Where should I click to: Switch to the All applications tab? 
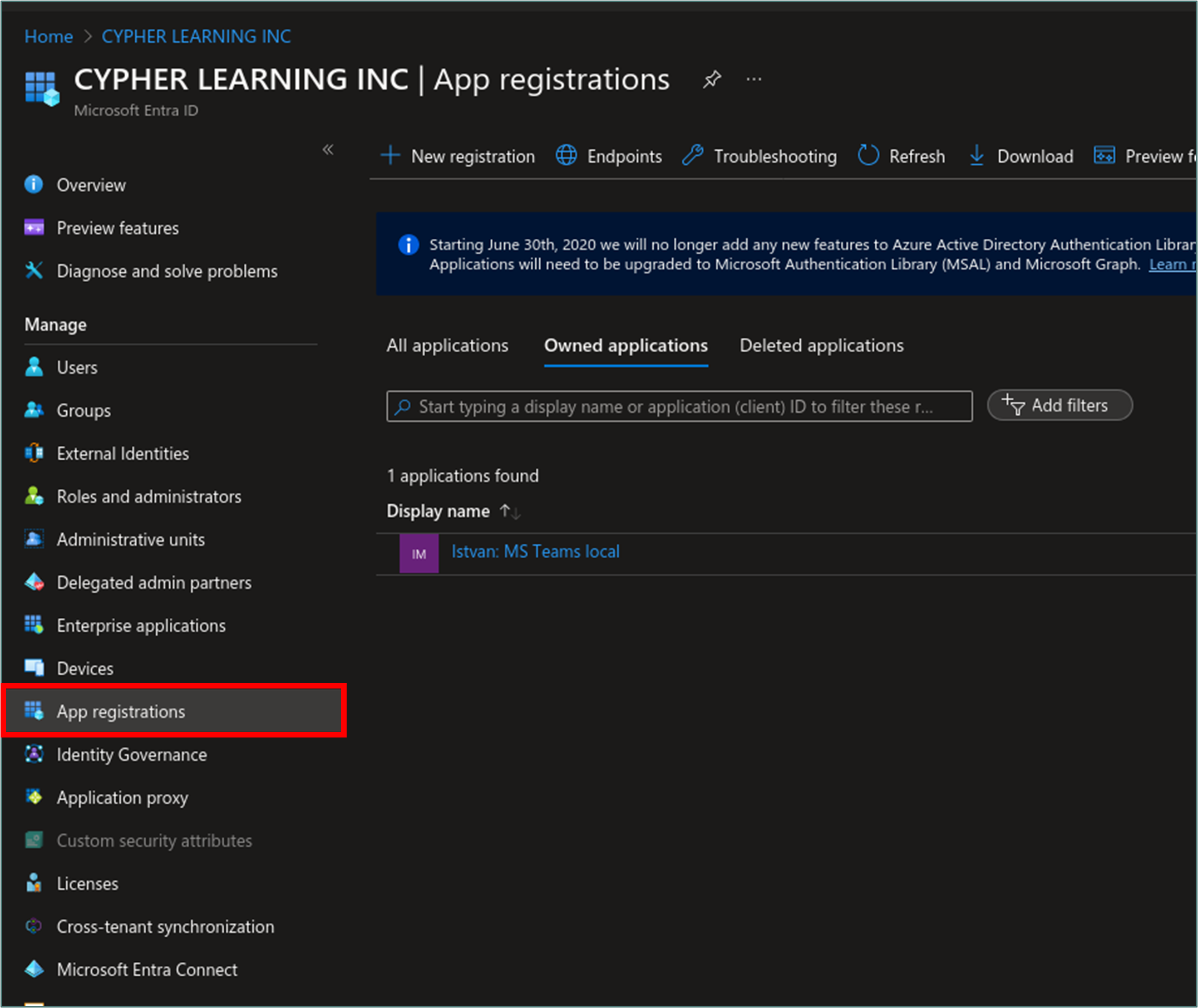pyautogui.click(x=447, y=346)
